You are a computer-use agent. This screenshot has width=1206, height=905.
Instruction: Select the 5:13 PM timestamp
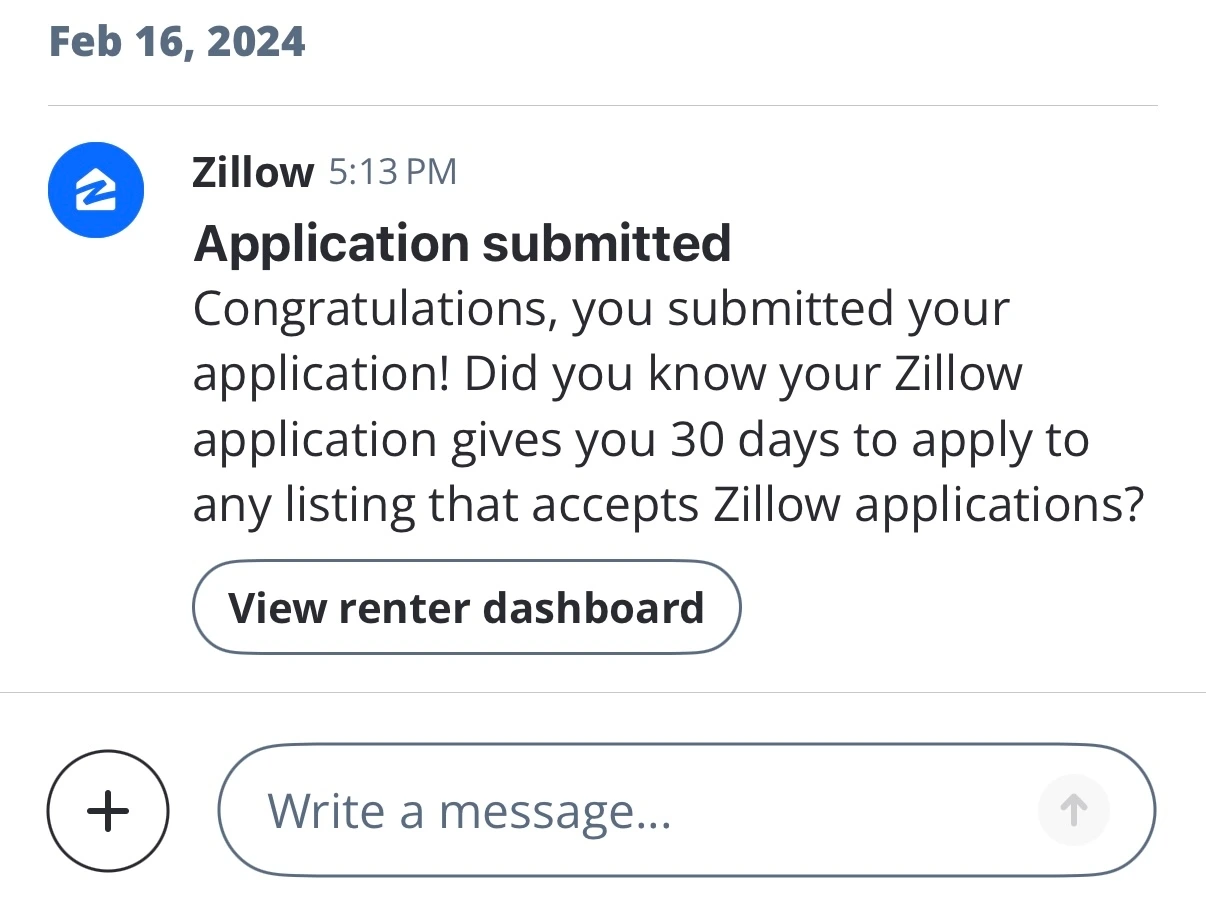392,173
